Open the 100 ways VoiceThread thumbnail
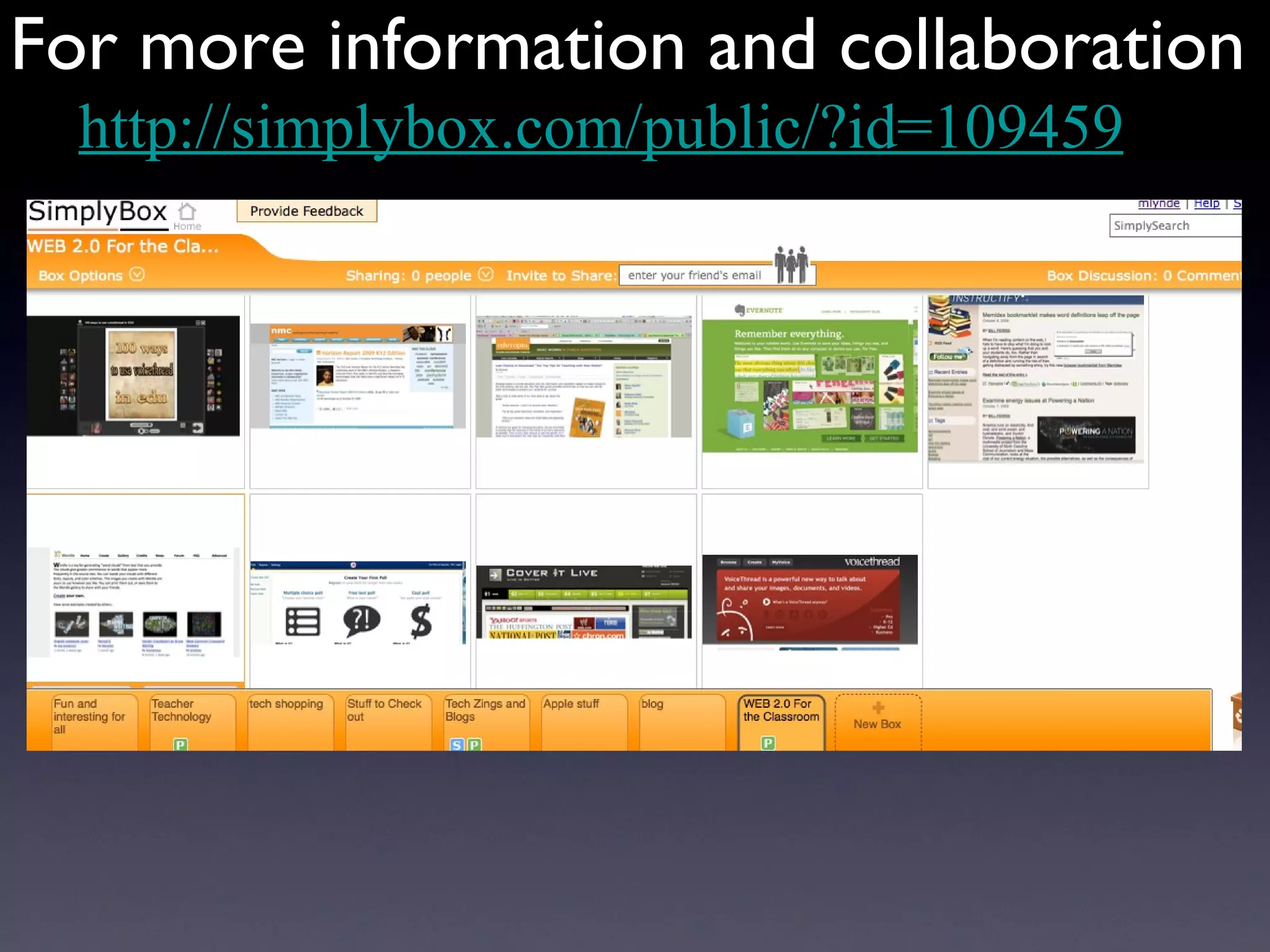Image resolution: width=1270 pixels, height=952 pixels. click(133, 376)
